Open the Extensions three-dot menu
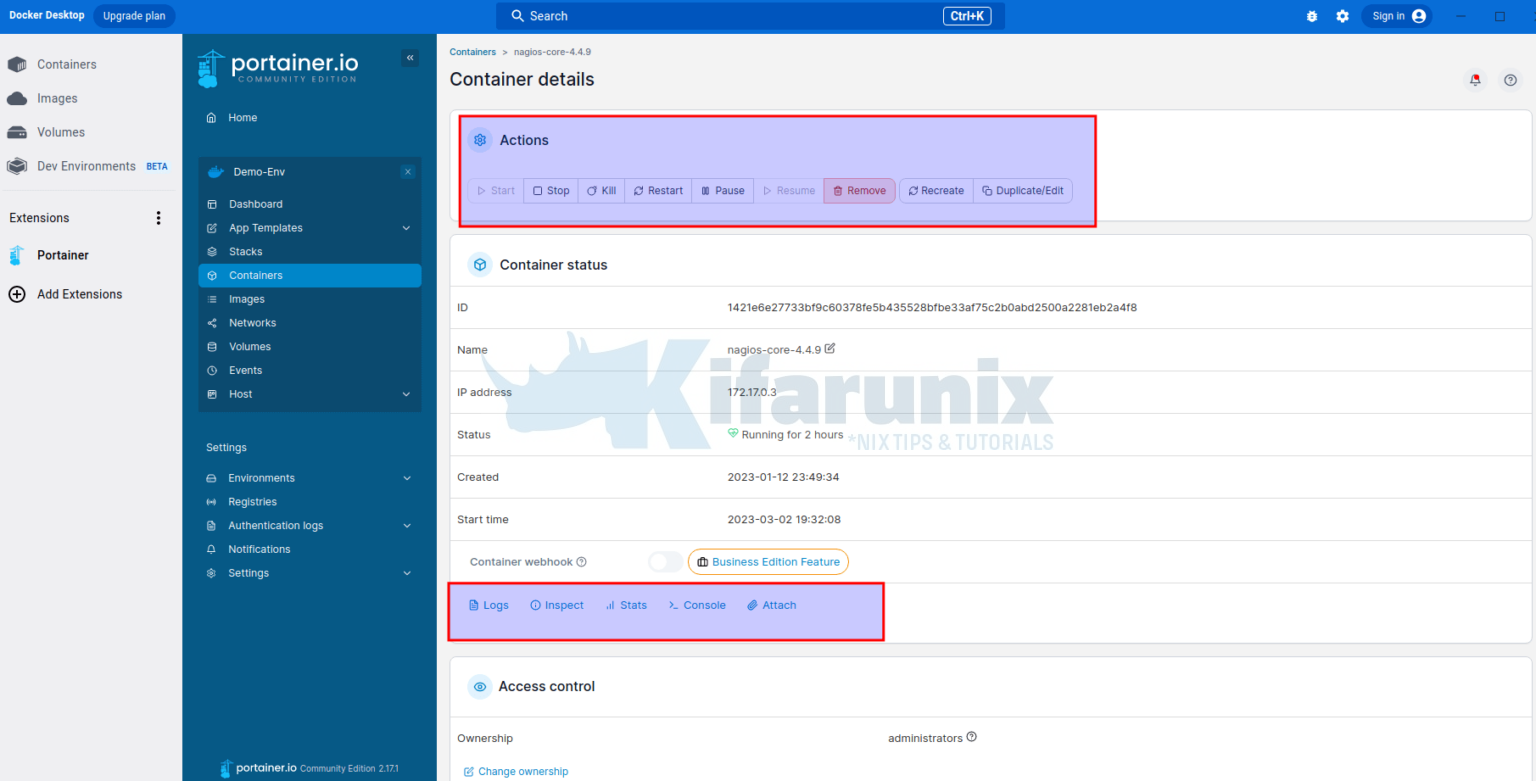This screenshot has height=781, width=1536. pyautogui.click(x=158, y=218)
